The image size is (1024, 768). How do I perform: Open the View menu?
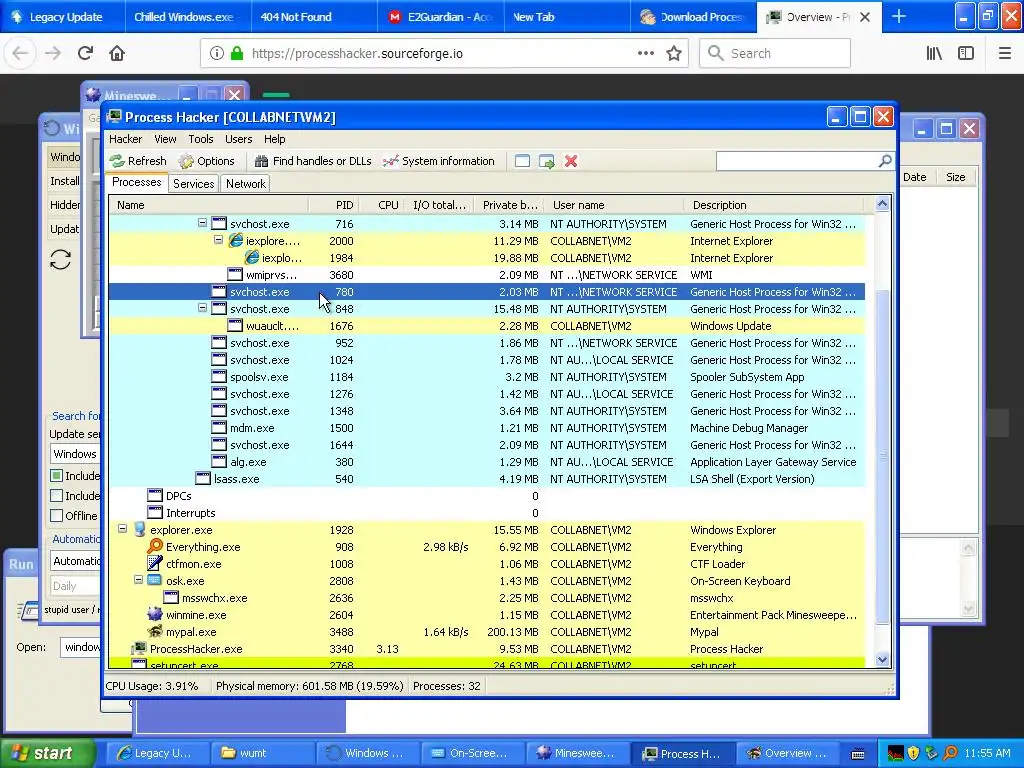(x=165, y=139)
